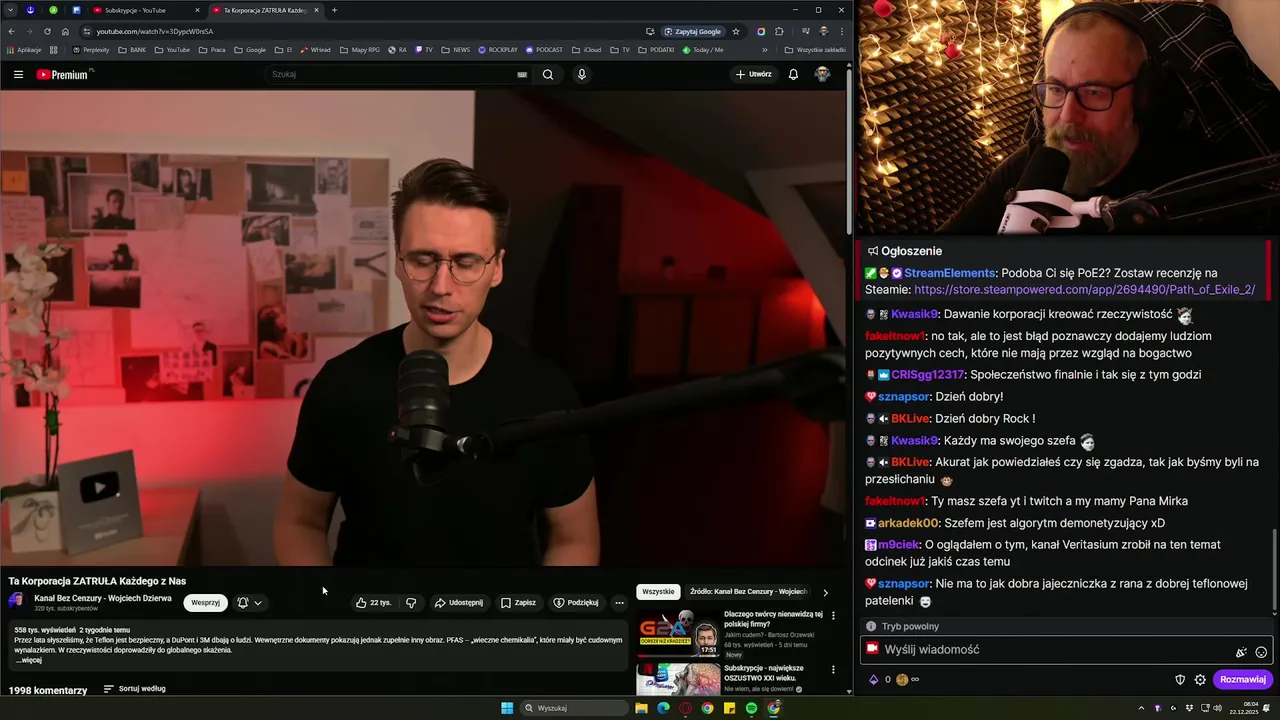The image size is (1280, 720).
Task: Open options for 'Dlaczego twórcy nienawidzą' video
Action: (833, 616)
